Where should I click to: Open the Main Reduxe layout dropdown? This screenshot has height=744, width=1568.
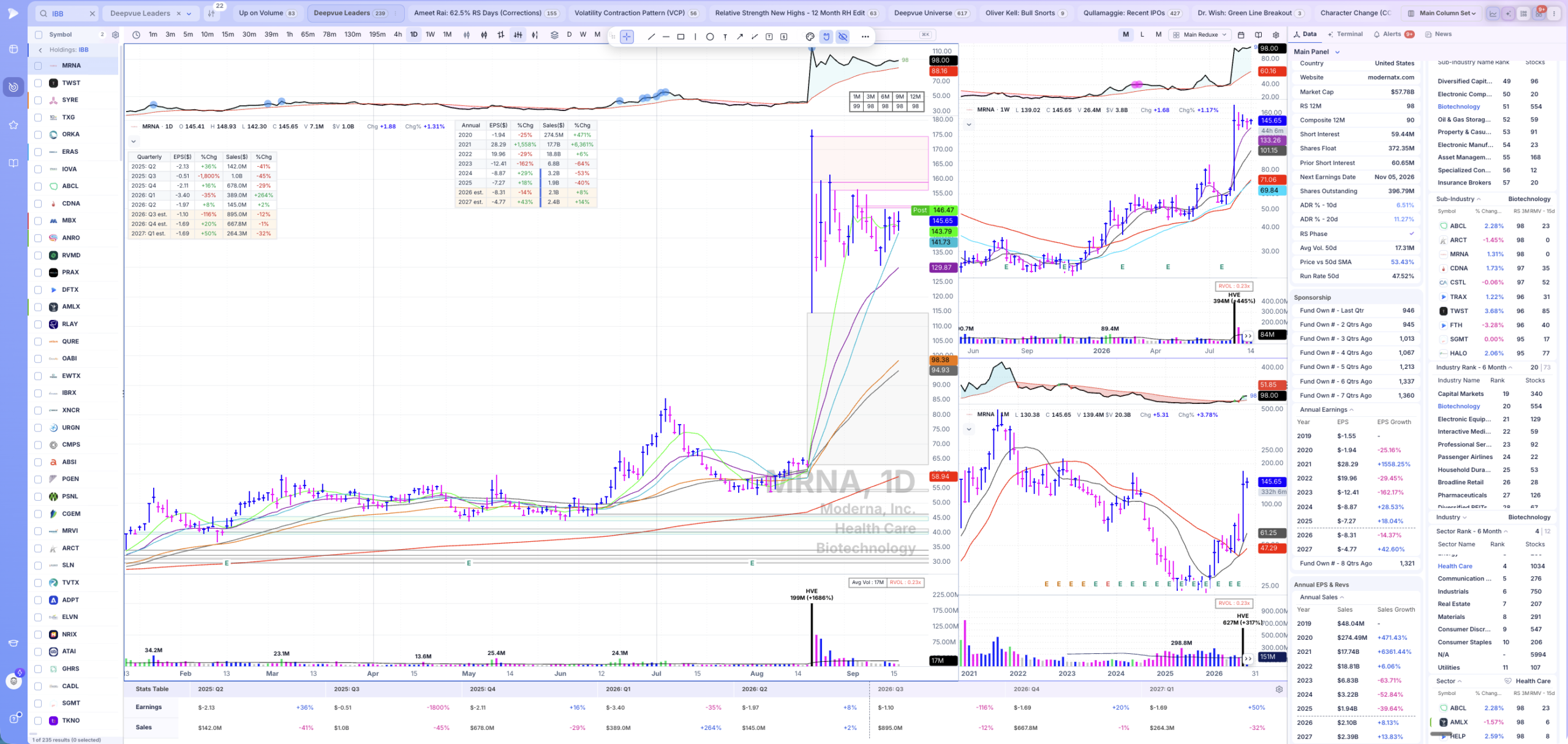1200,35
